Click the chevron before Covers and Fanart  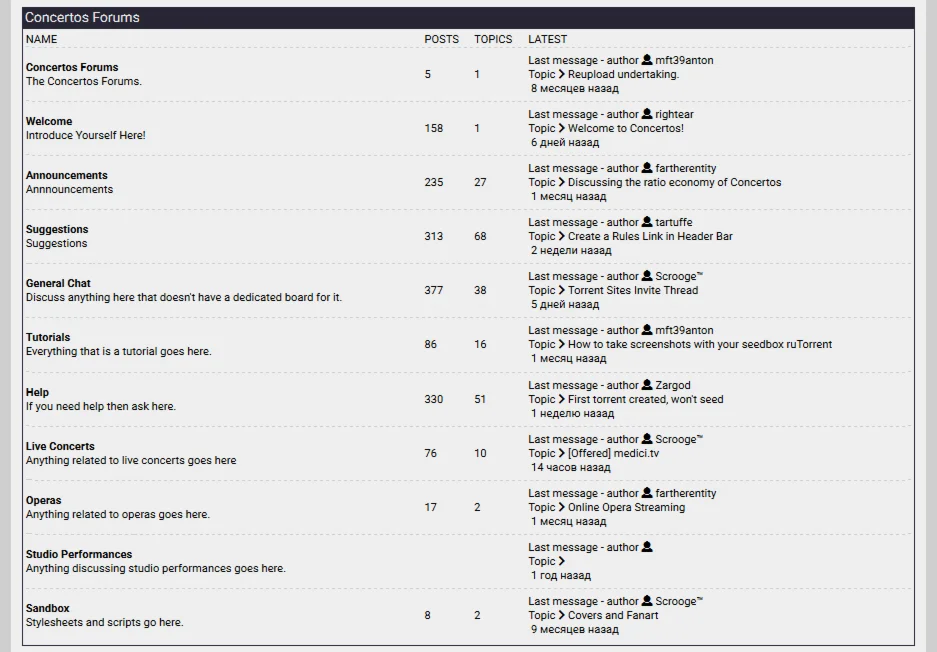coord(562,615)
